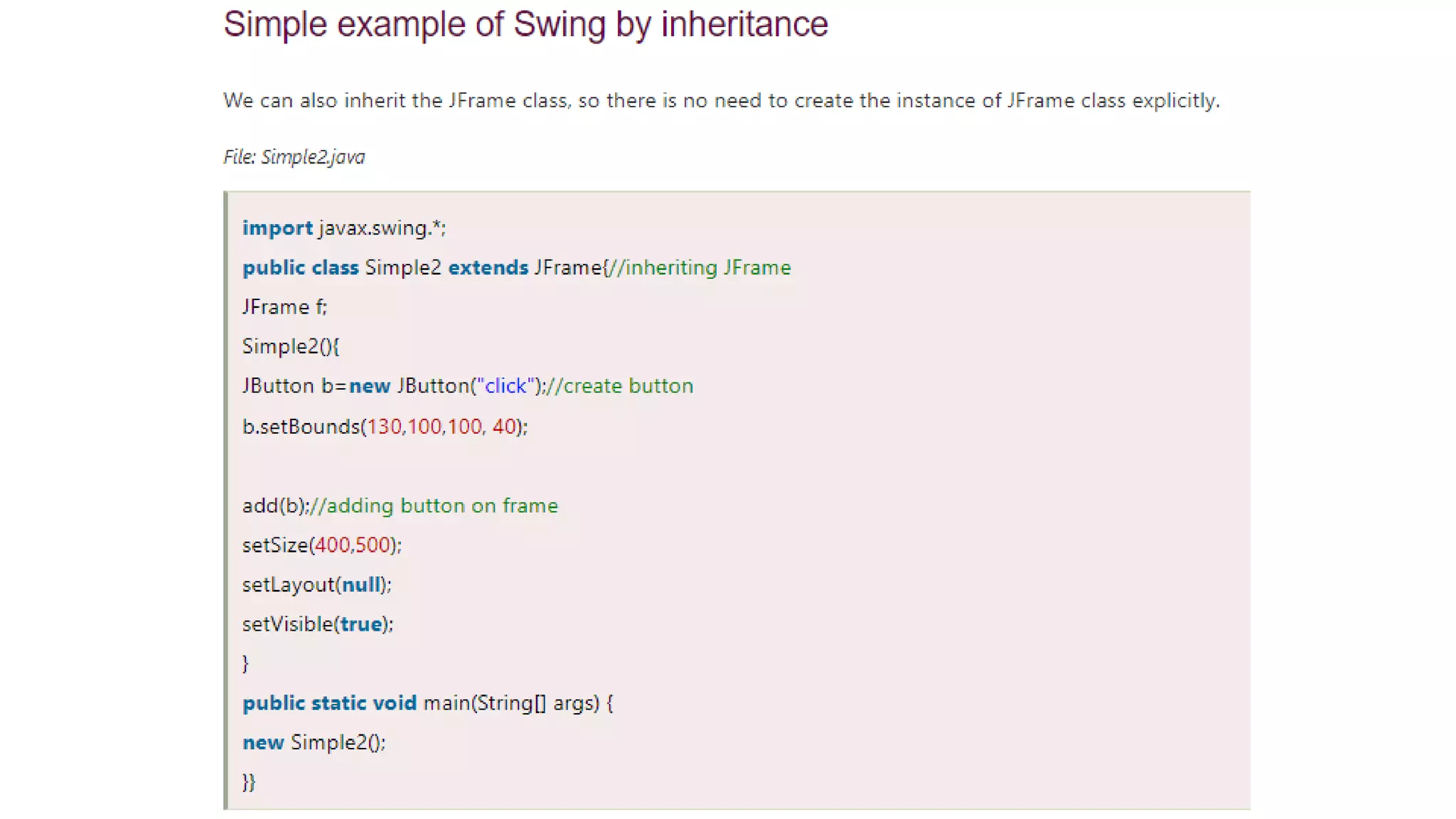Screen dimensions: 1456x819
Task: Click the 'import javax.swing.*;' code line
Action: (344, 228)
